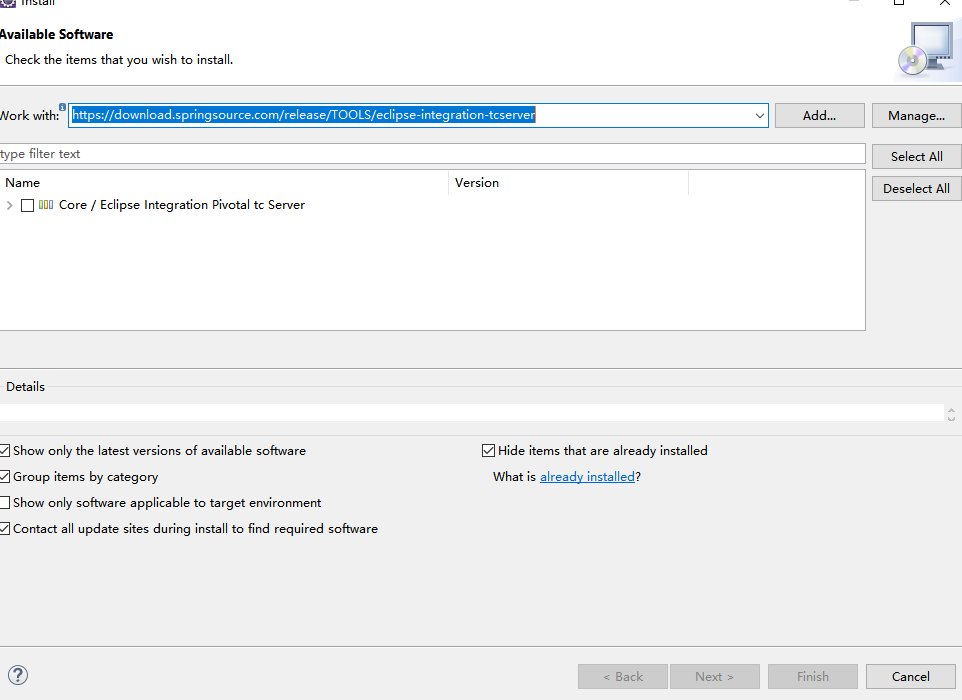Click the help question mark icon
This screenshot has height=700, width=962.
(x=18, y=675)
